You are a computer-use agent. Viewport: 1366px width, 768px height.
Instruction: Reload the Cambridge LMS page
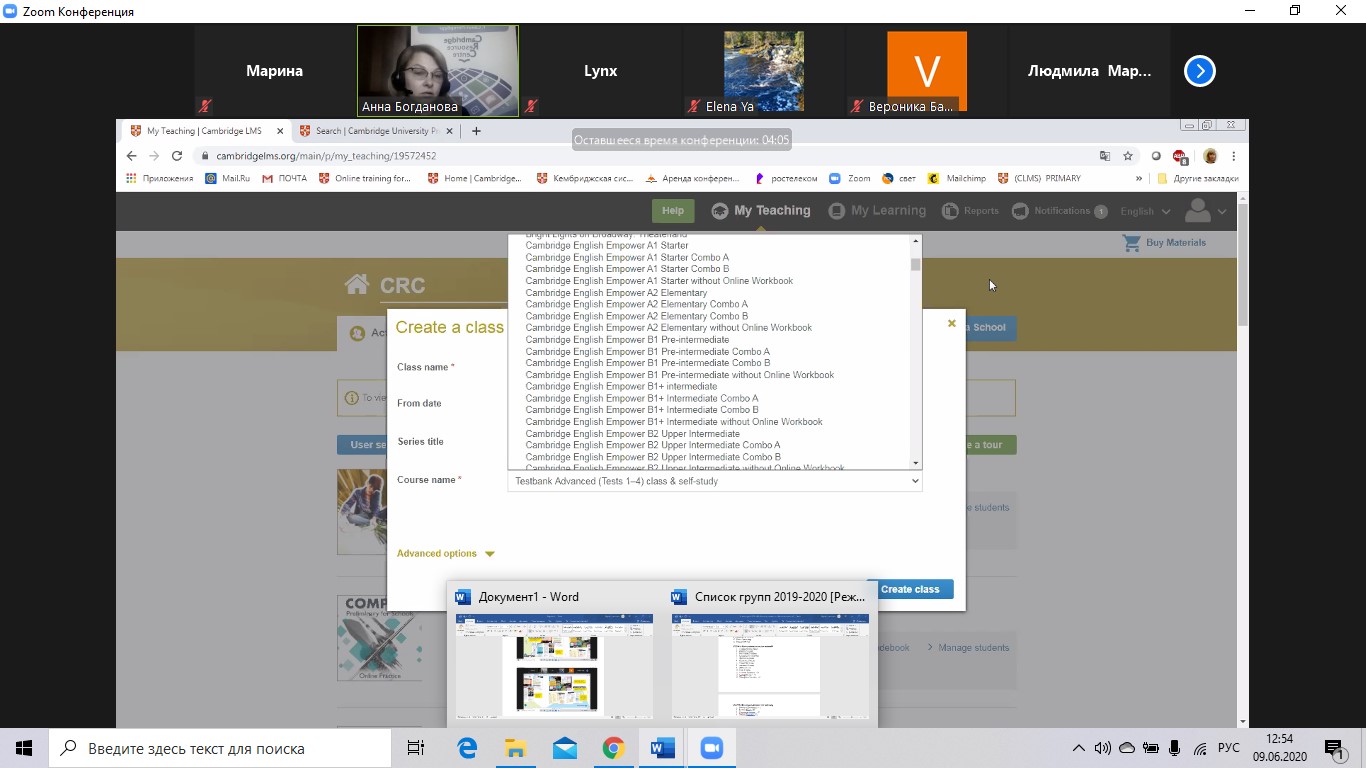tap(177, 156)
